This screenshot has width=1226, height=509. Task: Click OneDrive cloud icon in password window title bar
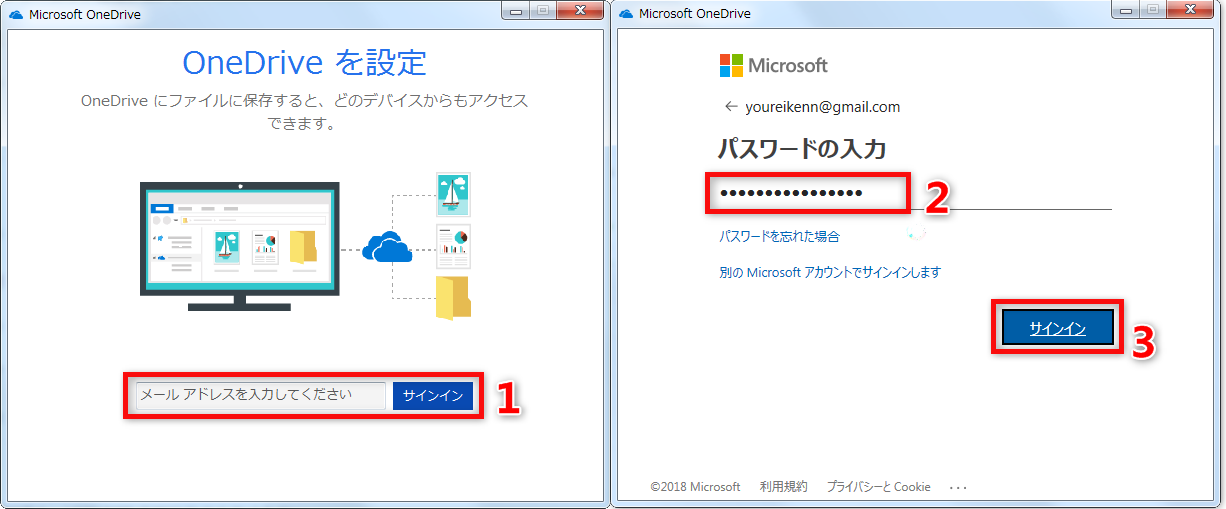(626, 14)
